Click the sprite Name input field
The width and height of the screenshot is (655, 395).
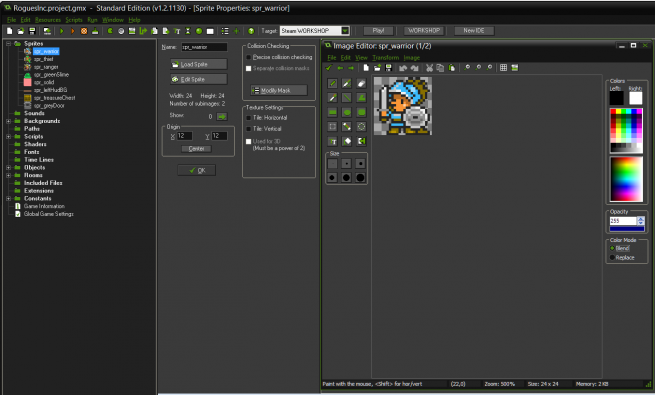click(204, 47)
